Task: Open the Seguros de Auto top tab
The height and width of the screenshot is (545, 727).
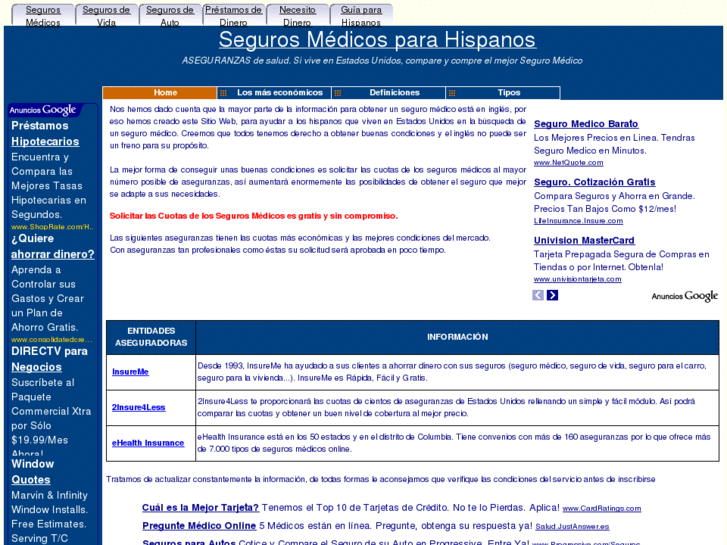Action: coord(170,16)
